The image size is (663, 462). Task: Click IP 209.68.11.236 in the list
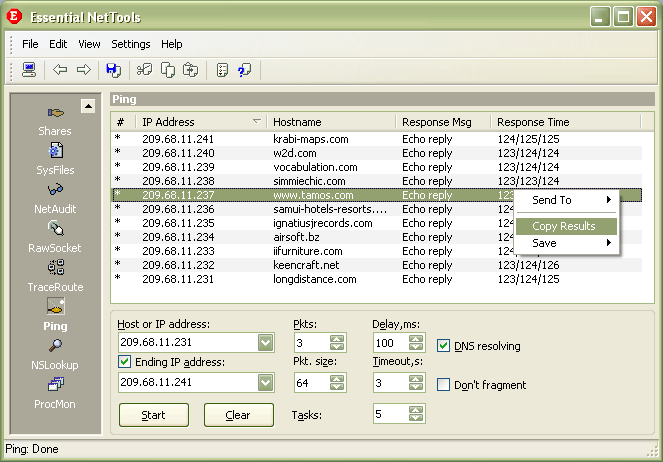tap(178, 209)
